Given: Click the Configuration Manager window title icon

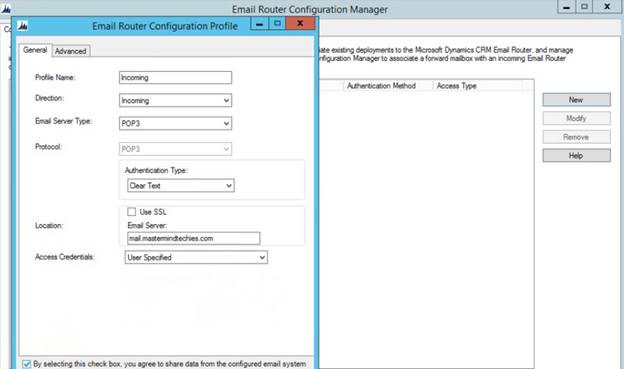Looking at the screenshot, I should click(x=6, y=9).
